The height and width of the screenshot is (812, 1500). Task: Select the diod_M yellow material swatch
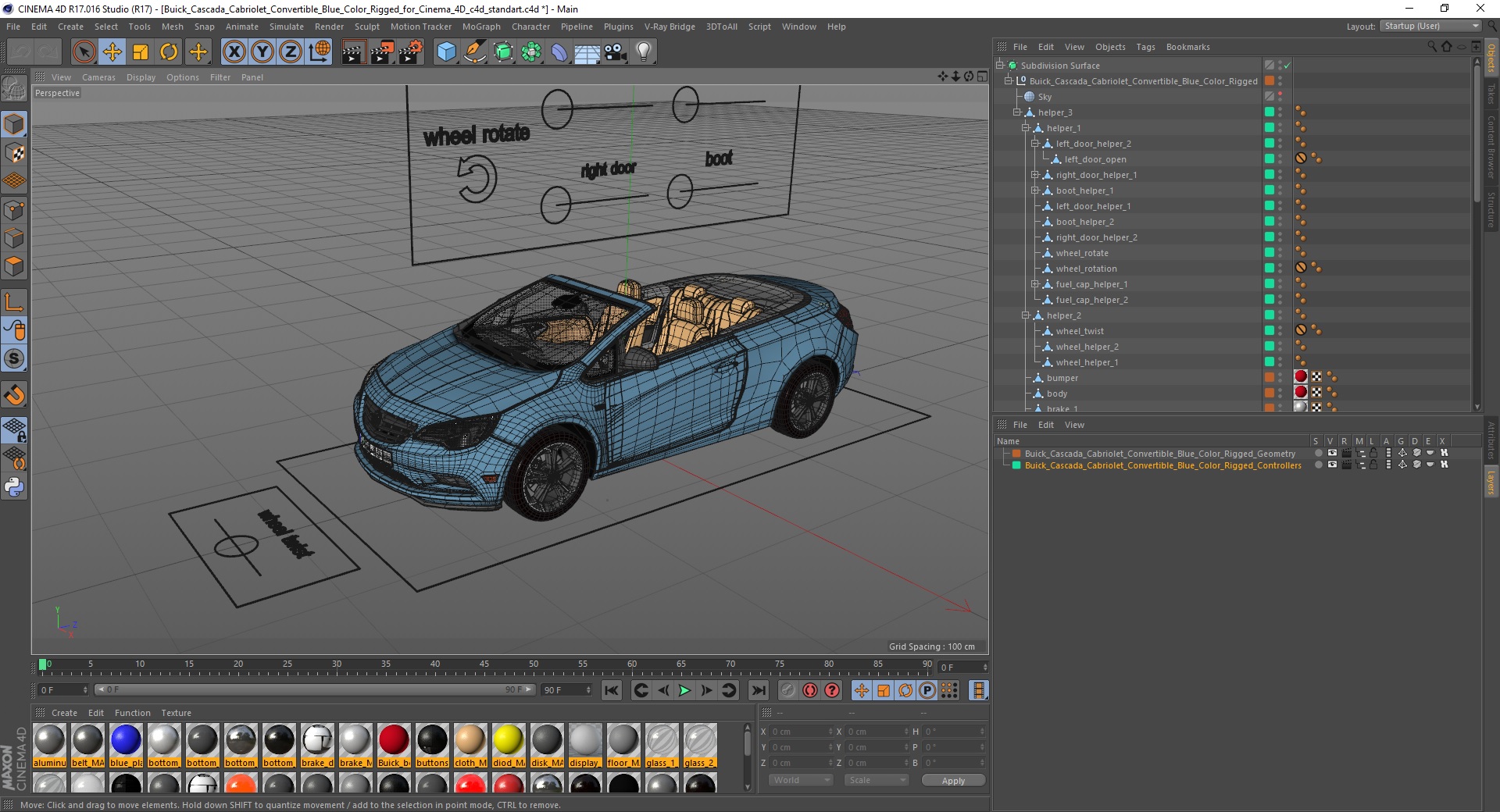(509, 745)
